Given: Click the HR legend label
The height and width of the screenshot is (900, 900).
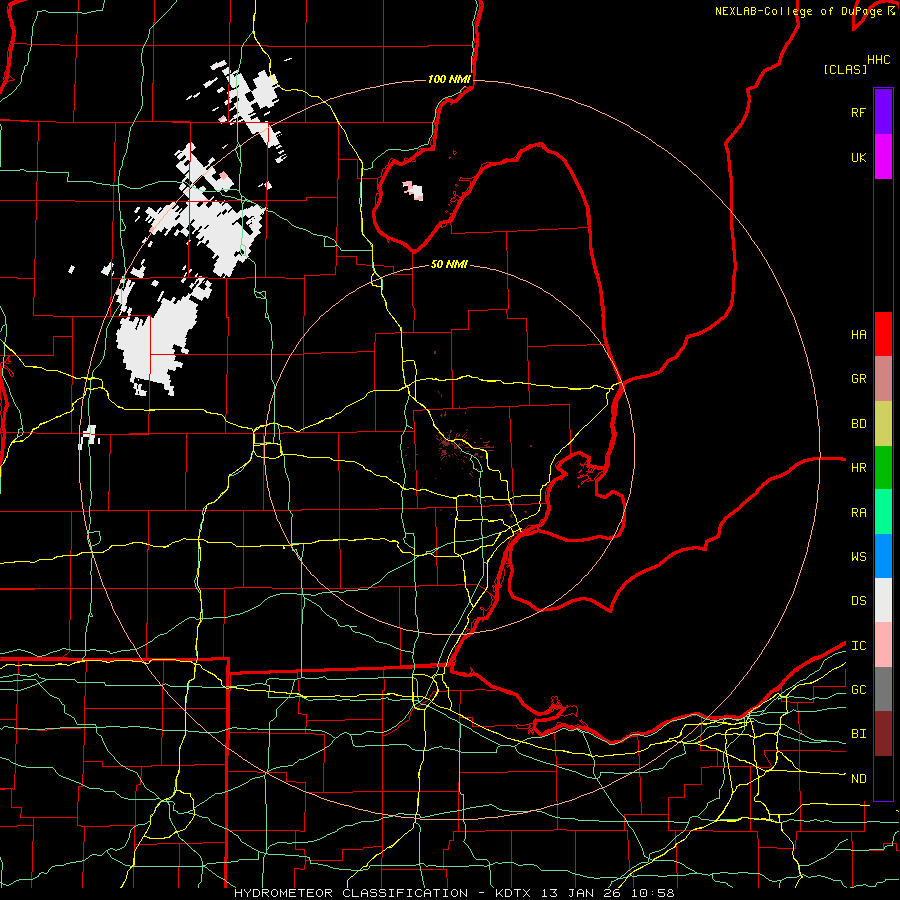Looking at the screenshot, I should click(x=859, y=468).
